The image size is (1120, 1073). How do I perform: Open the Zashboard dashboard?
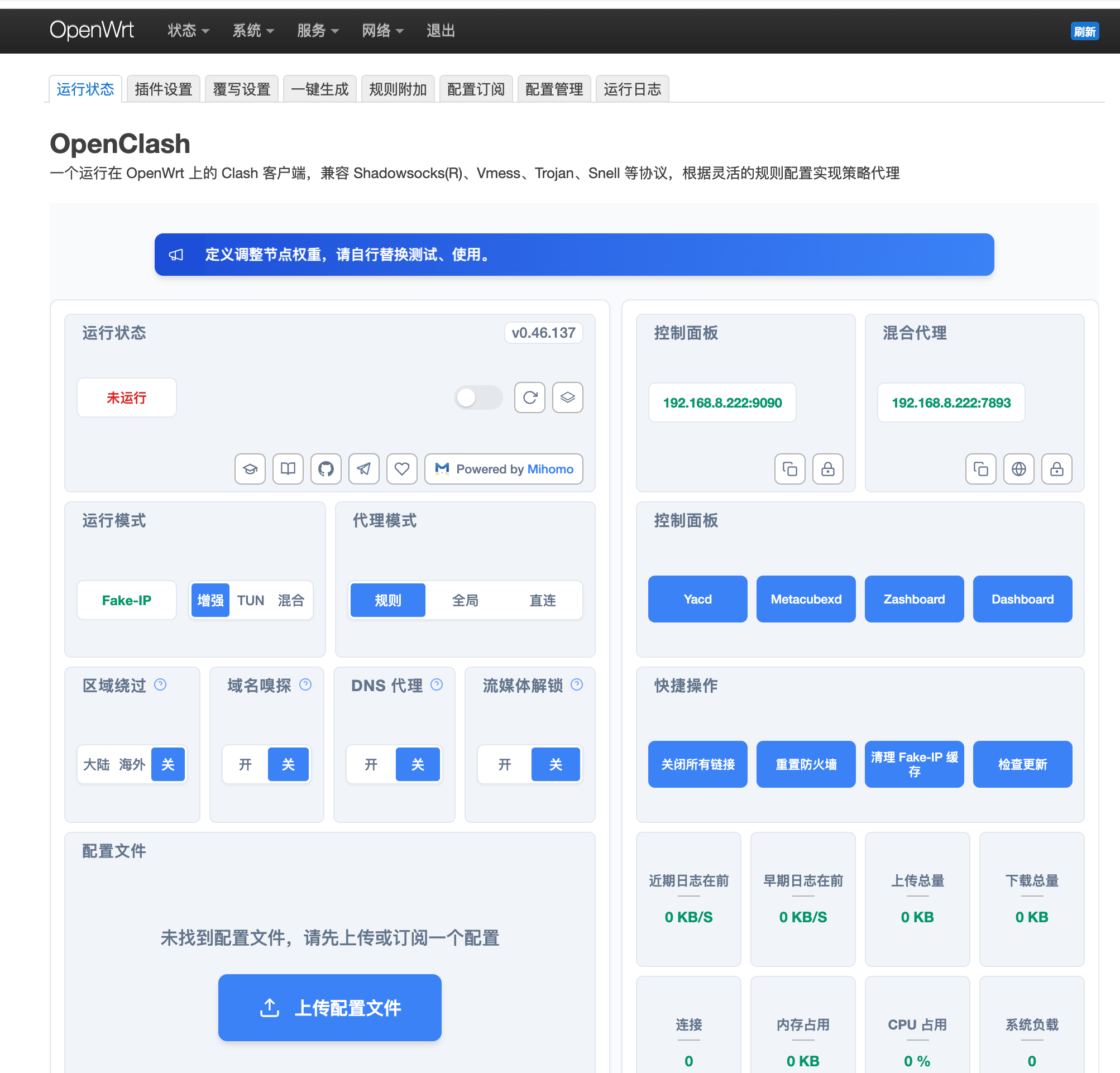914,599
